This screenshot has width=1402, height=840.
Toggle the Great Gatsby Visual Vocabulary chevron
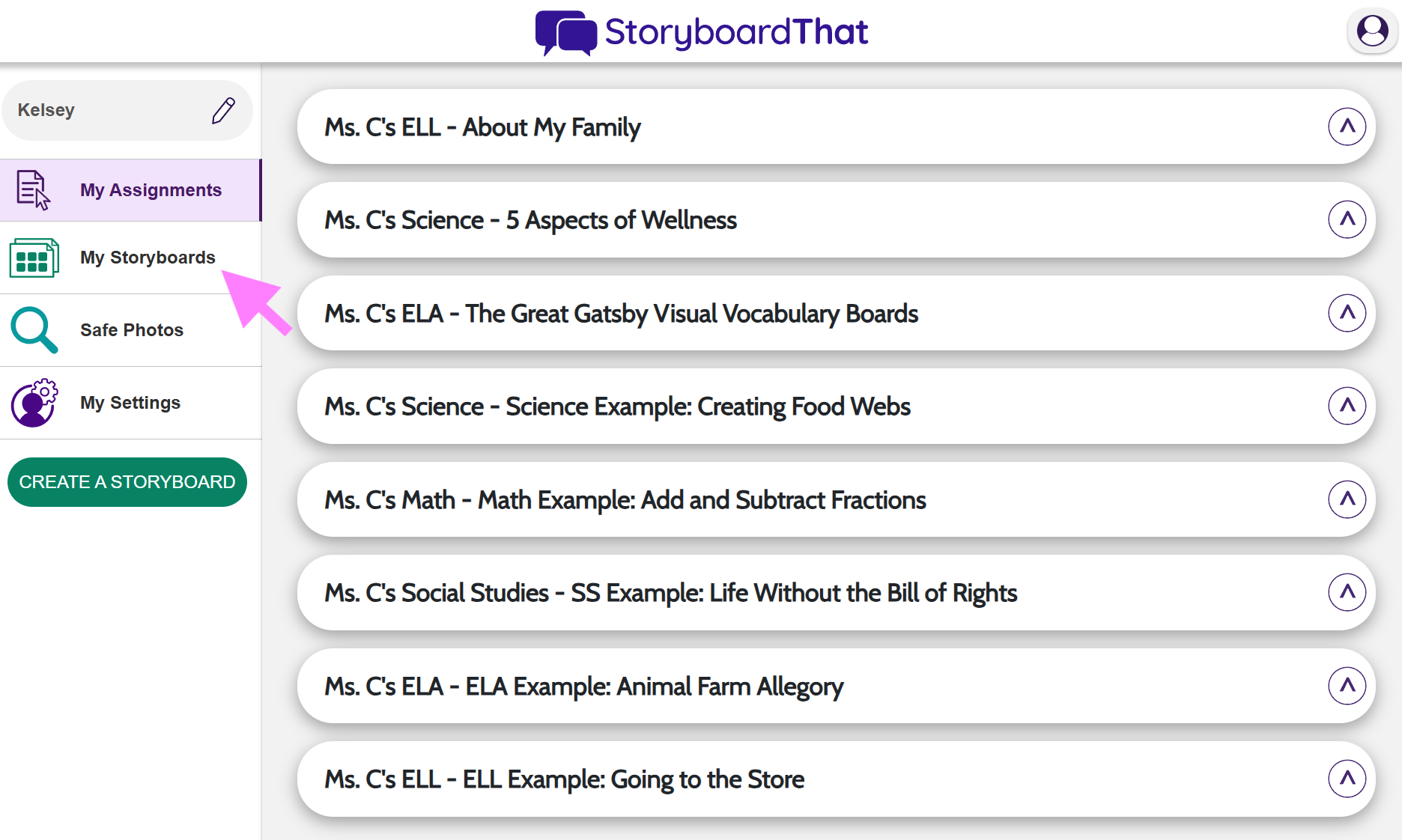[1347, 313]
